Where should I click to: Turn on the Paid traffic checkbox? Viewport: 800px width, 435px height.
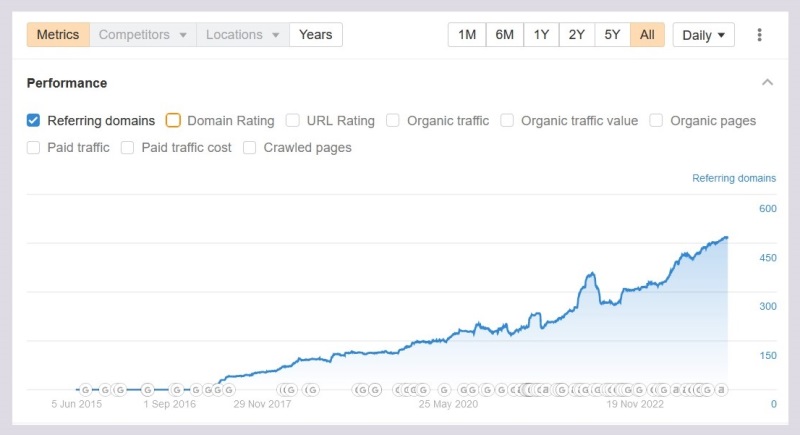pos(34,148)
